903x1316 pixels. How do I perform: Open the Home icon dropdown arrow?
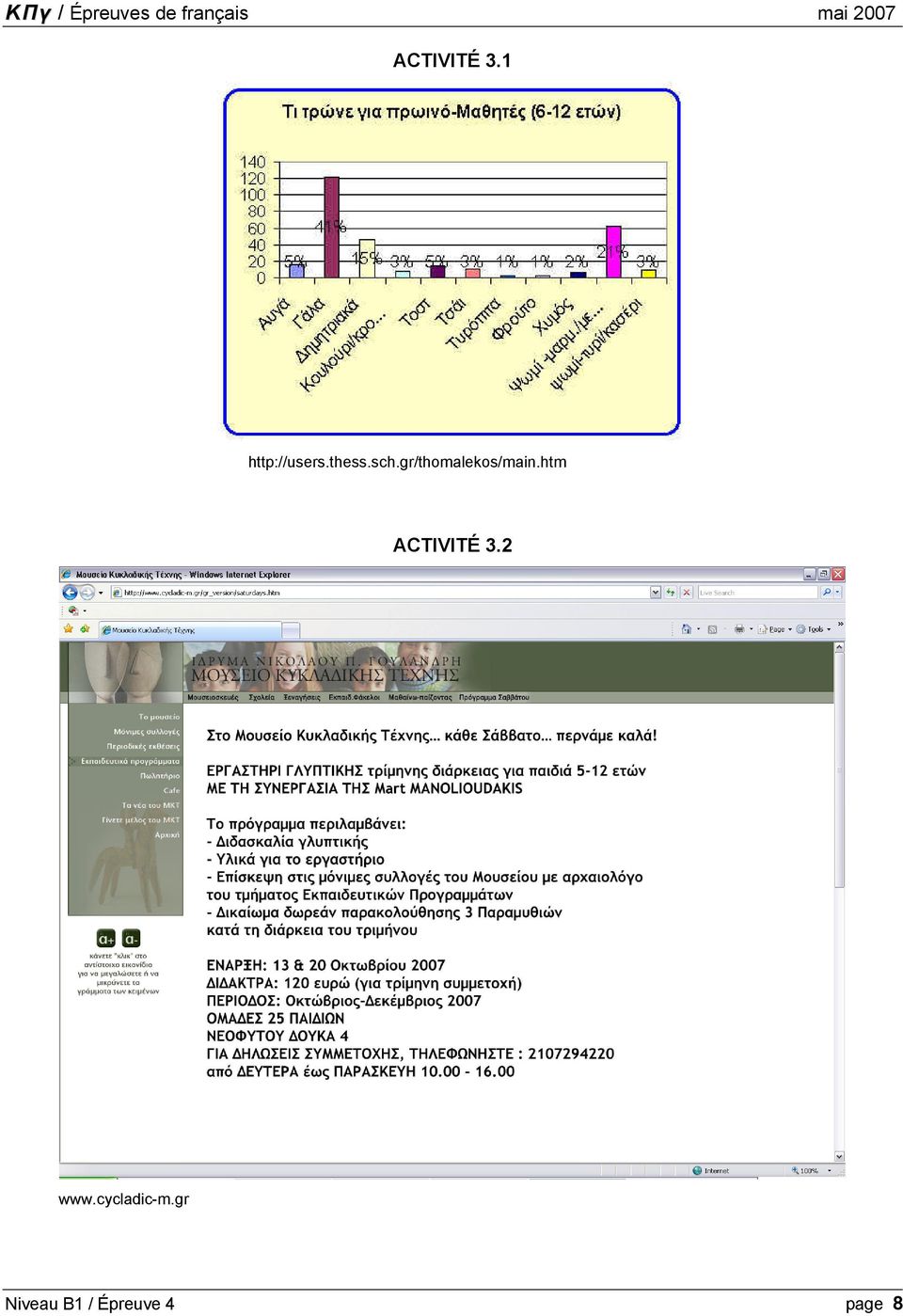pos(698,629)
